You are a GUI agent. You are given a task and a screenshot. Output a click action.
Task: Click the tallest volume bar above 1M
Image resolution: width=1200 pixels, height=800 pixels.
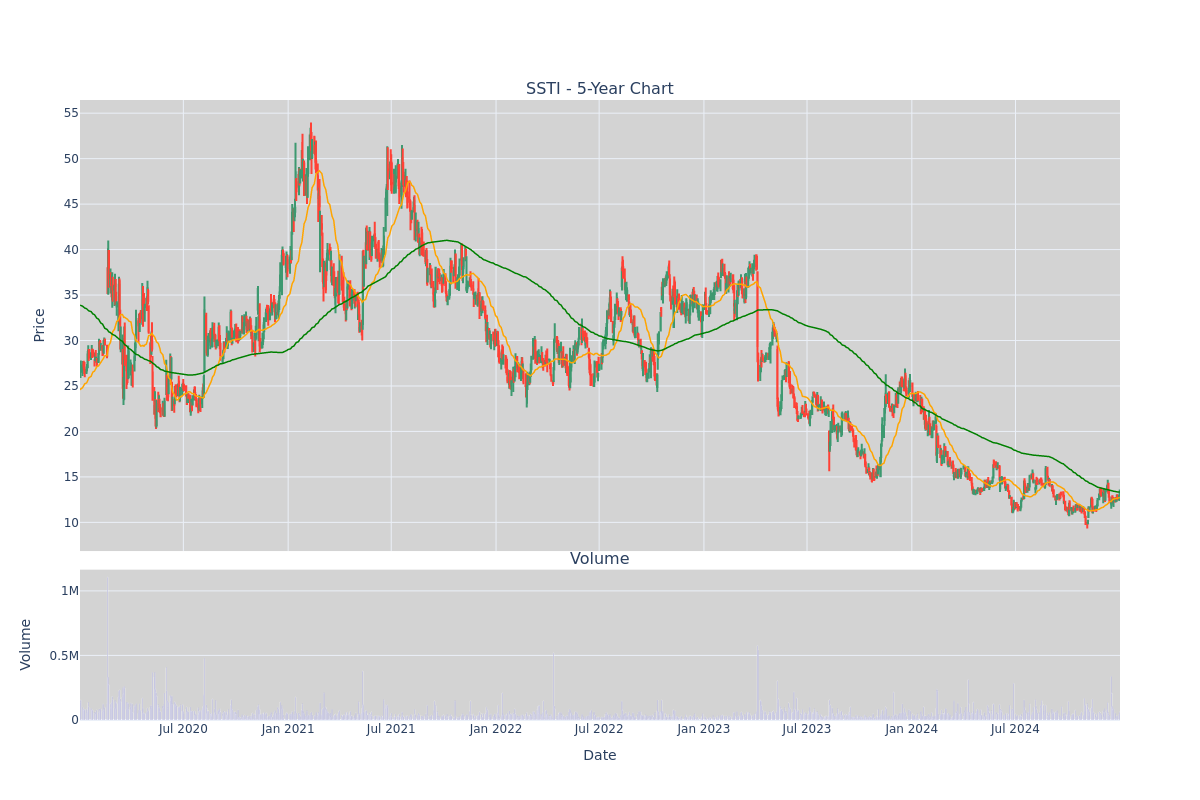(x=108, y=647)
